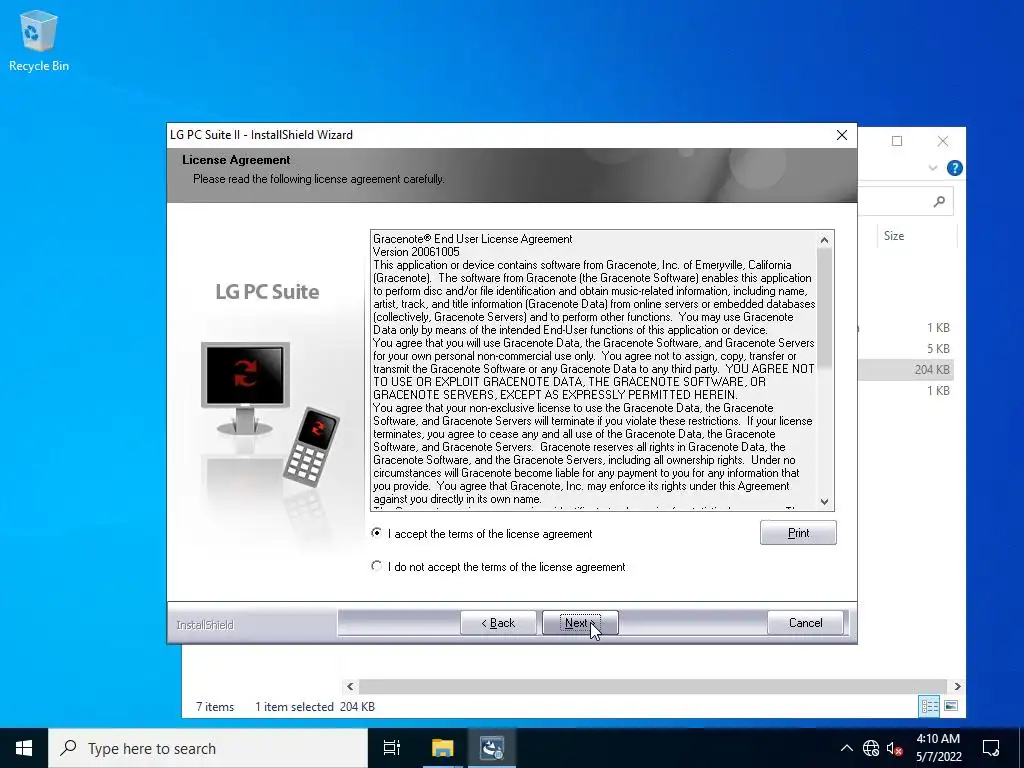Click the license text scroll down arrow
1024x768 pixels.
[824, 502]
